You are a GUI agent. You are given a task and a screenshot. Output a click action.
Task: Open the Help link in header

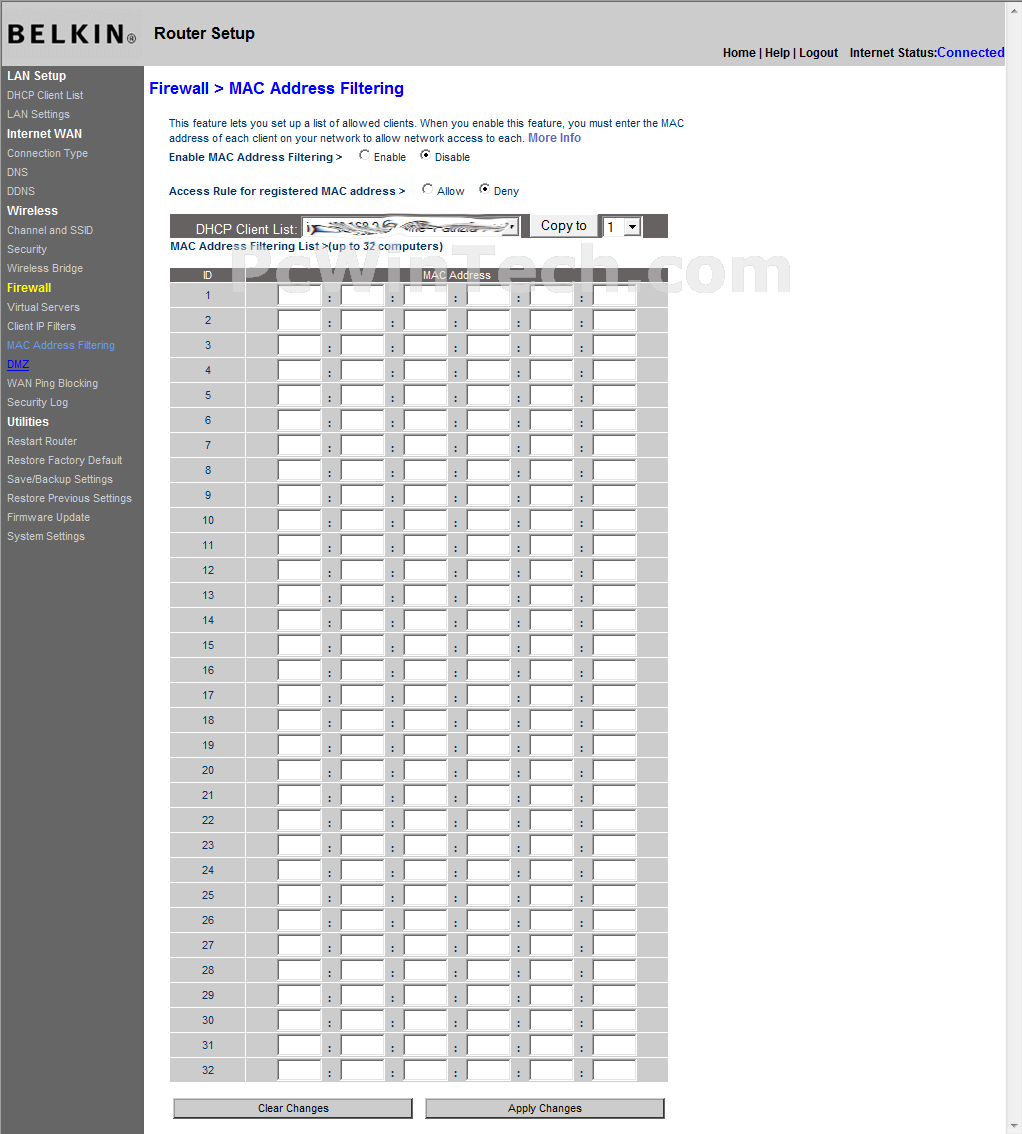(777, 53)
